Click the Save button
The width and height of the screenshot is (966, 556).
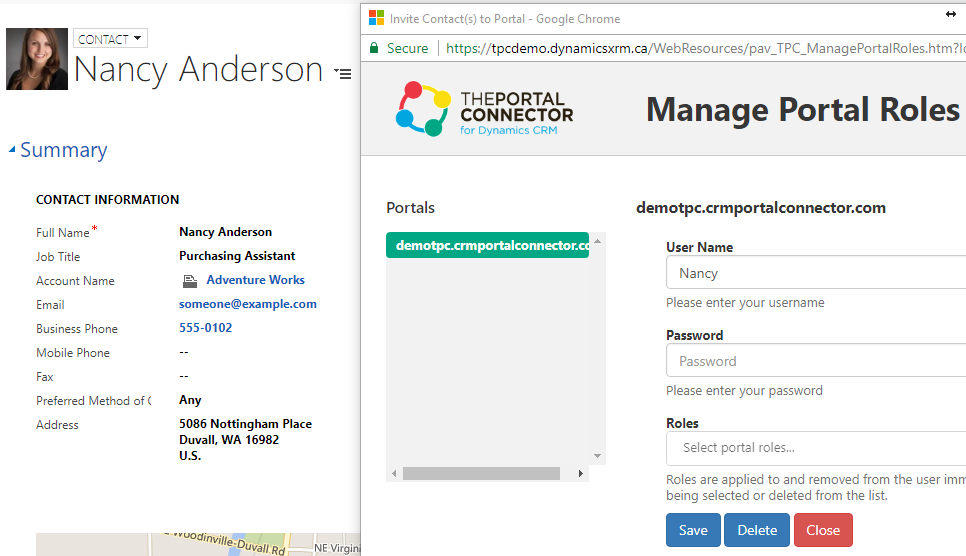pos(693,530)
